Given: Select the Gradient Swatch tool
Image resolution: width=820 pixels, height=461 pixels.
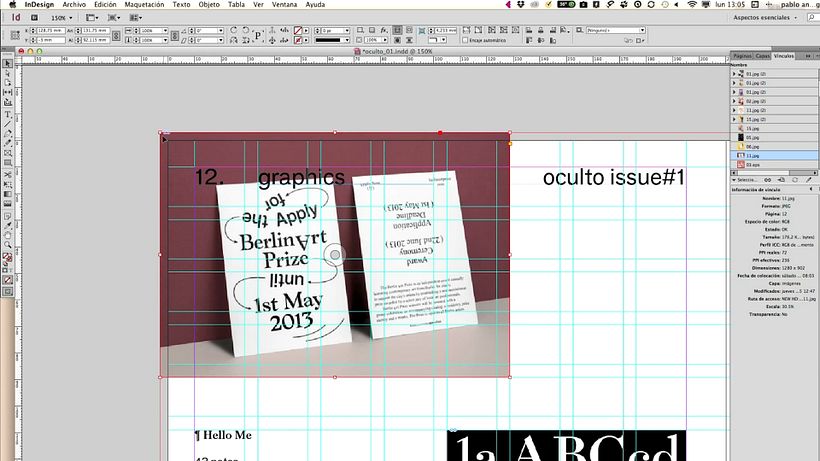Looking at the screenshot, I should 8,194.
